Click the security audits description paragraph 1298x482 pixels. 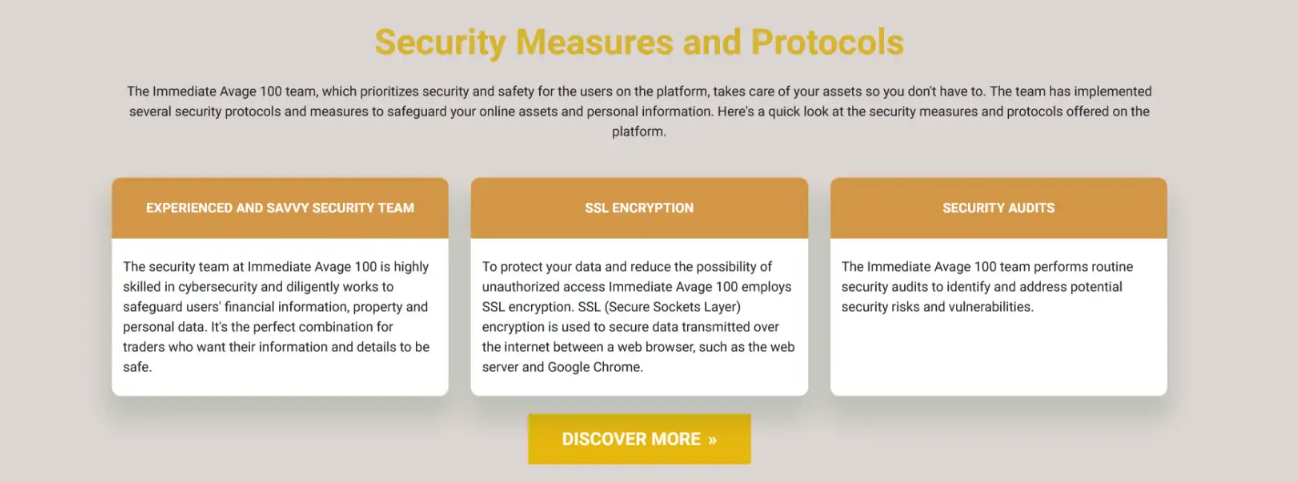987,287
